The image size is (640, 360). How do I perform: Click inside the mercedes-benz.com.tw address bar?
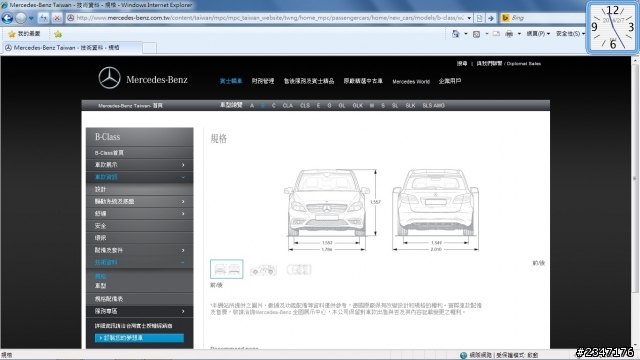point(269,18)
